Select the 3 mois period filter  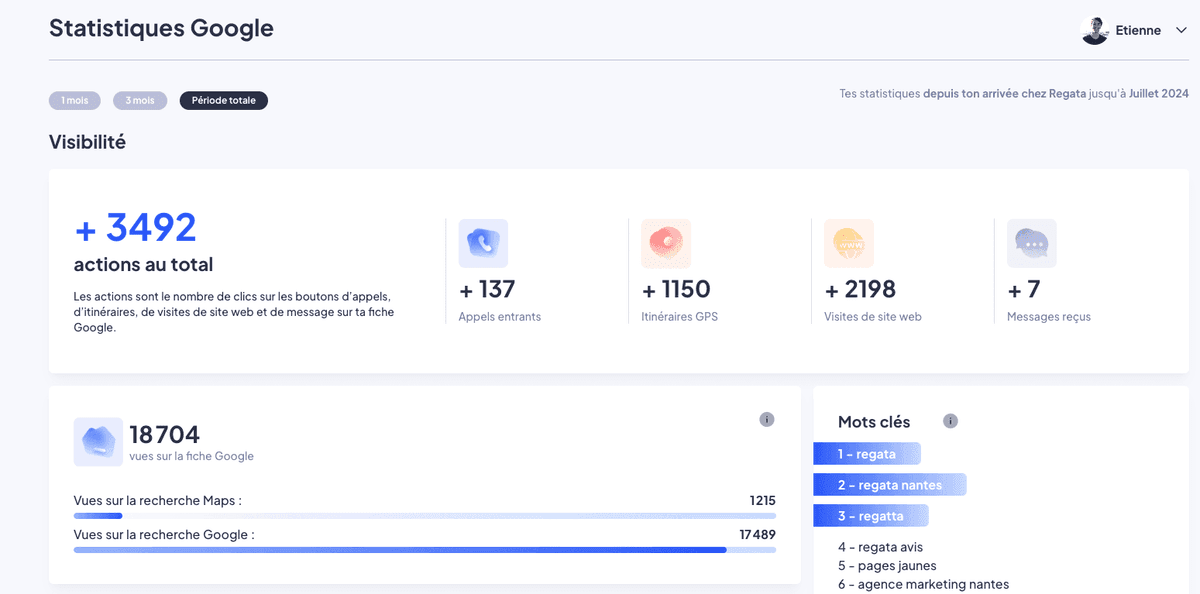(140, 101)
